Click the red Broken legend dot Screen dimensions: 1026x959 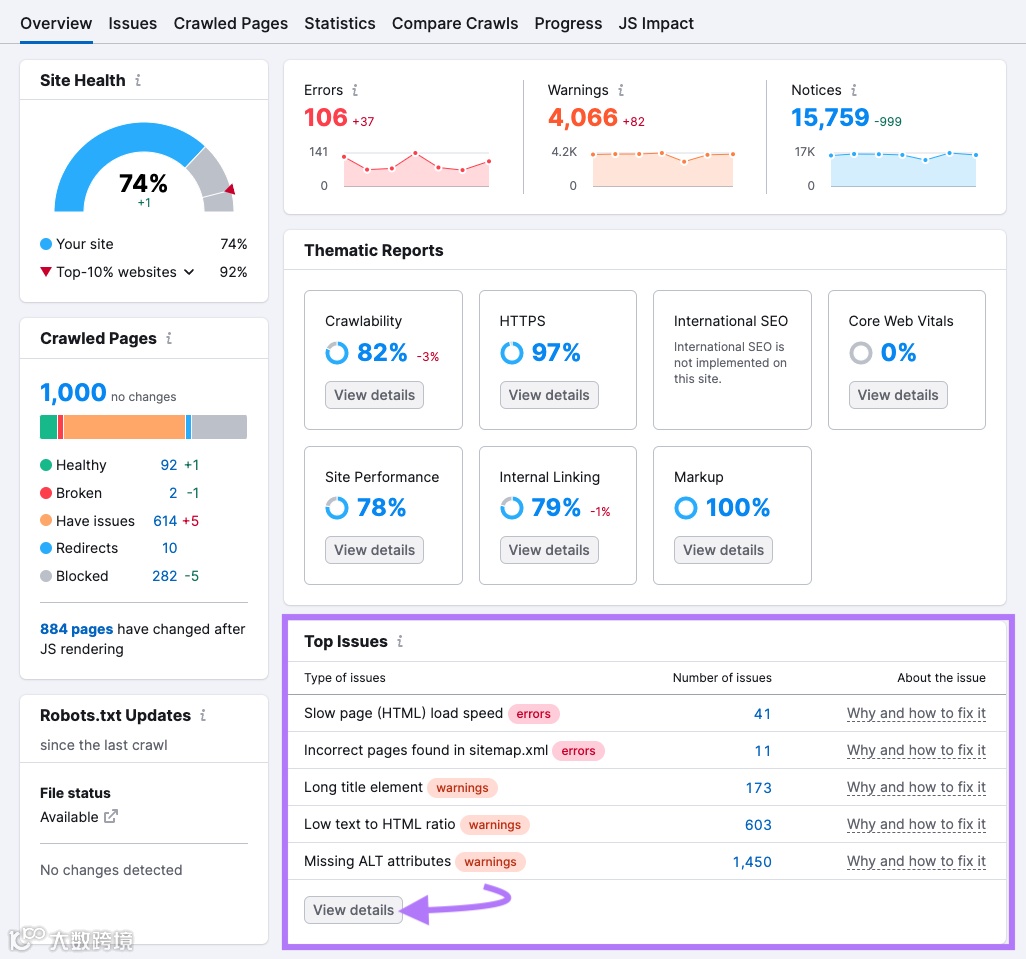coord(46,493)
